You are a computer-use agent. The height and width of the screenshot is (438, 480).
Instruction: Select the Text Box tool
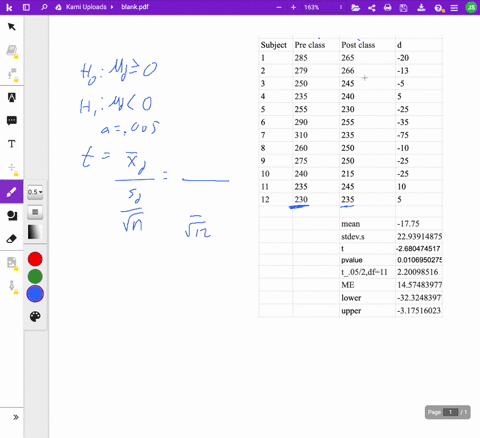click(12, 144)
